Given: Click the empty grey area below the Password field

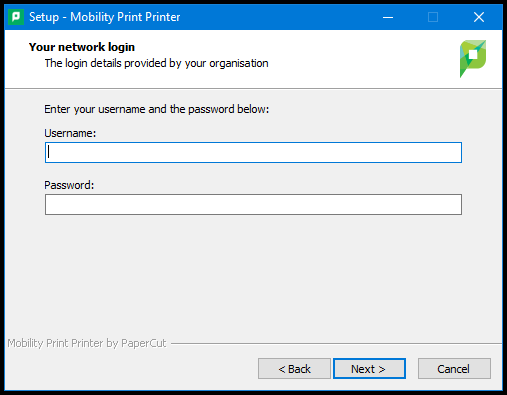Looking at the screenshot, I should point(253,273).
